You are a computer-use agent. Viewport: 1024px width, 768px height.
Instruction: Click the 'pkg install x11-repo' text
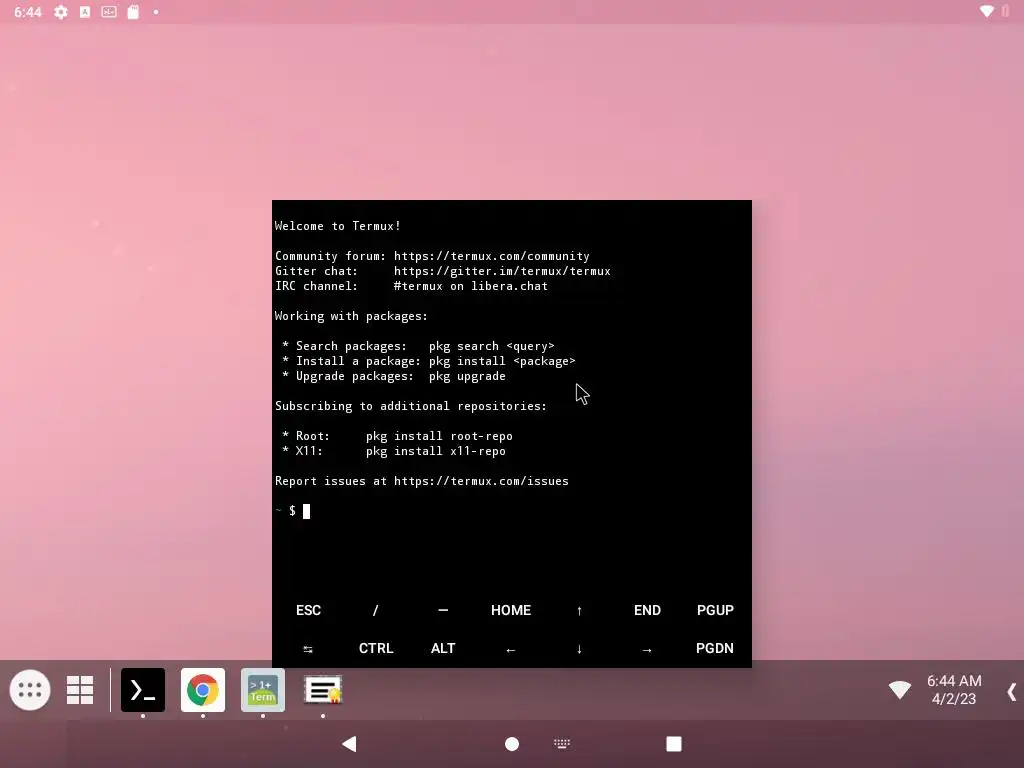pos(436,451)
